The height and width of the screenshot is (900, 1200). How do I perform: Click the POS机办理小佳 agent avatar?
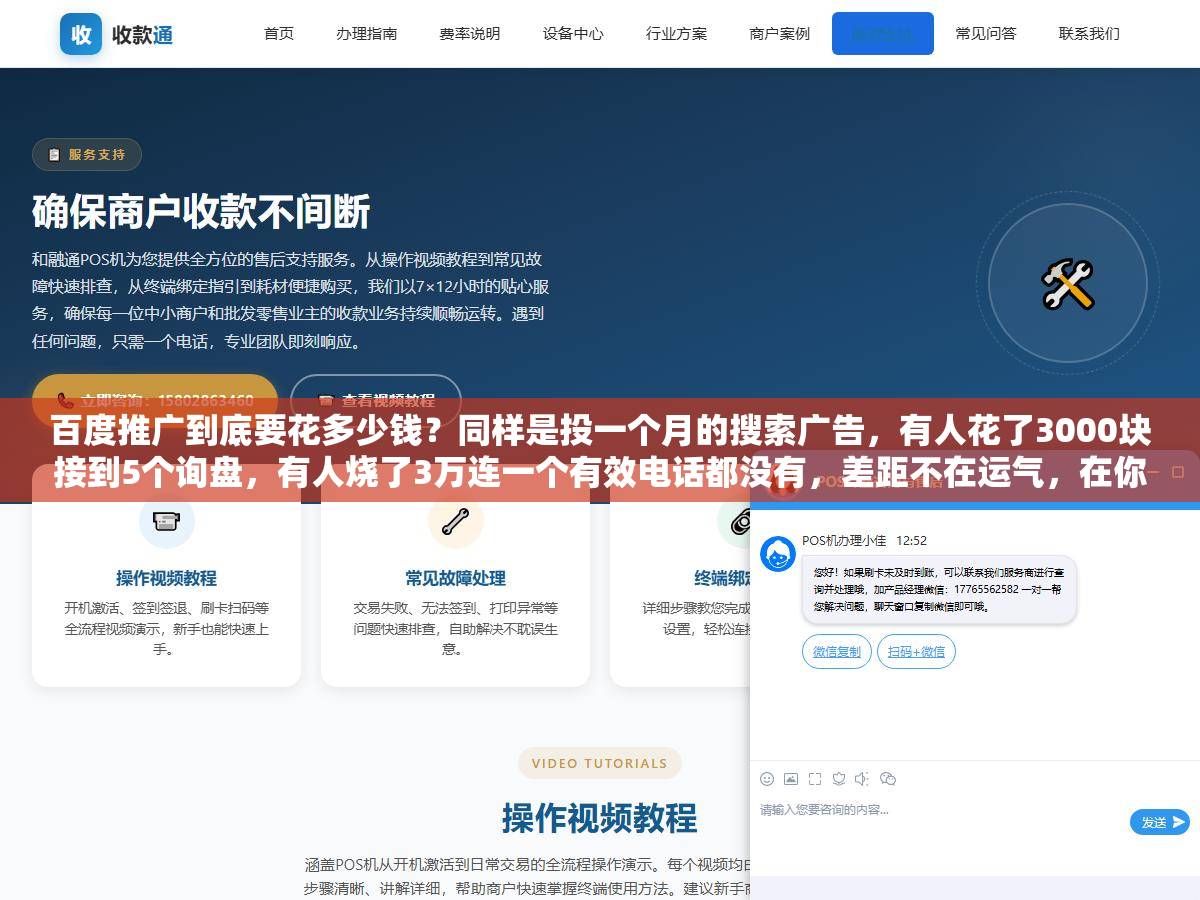(778, 554)
